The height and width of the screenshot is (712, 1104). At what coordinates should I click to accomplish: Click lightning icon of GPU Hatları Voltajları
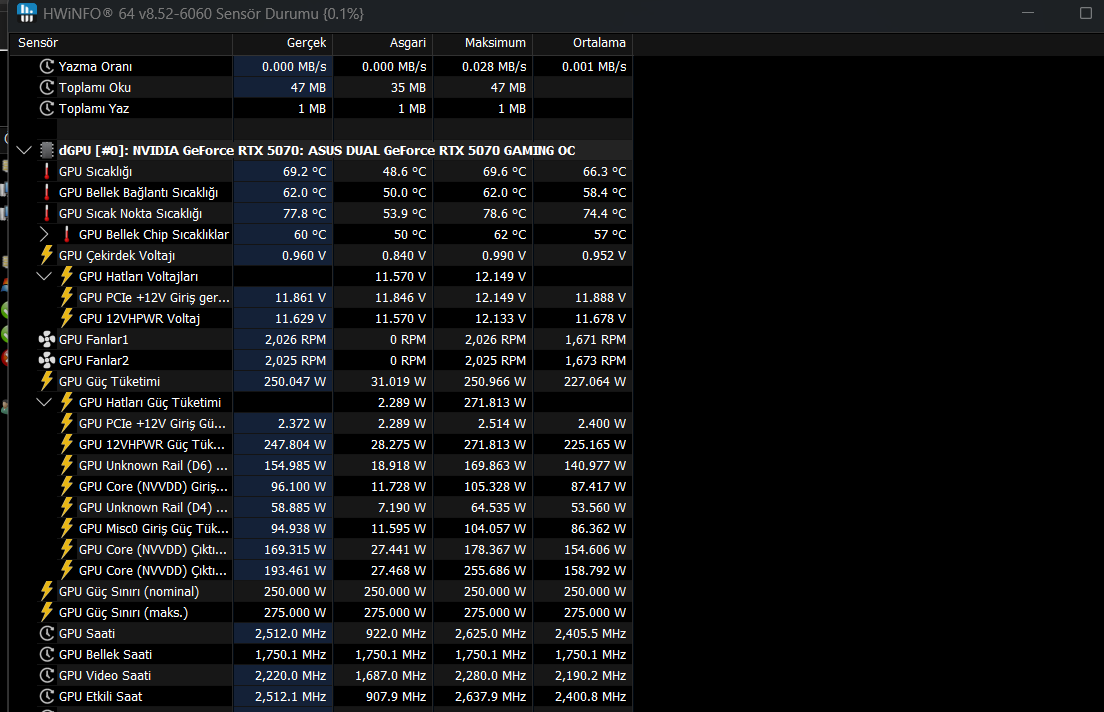tap(67, 276)
